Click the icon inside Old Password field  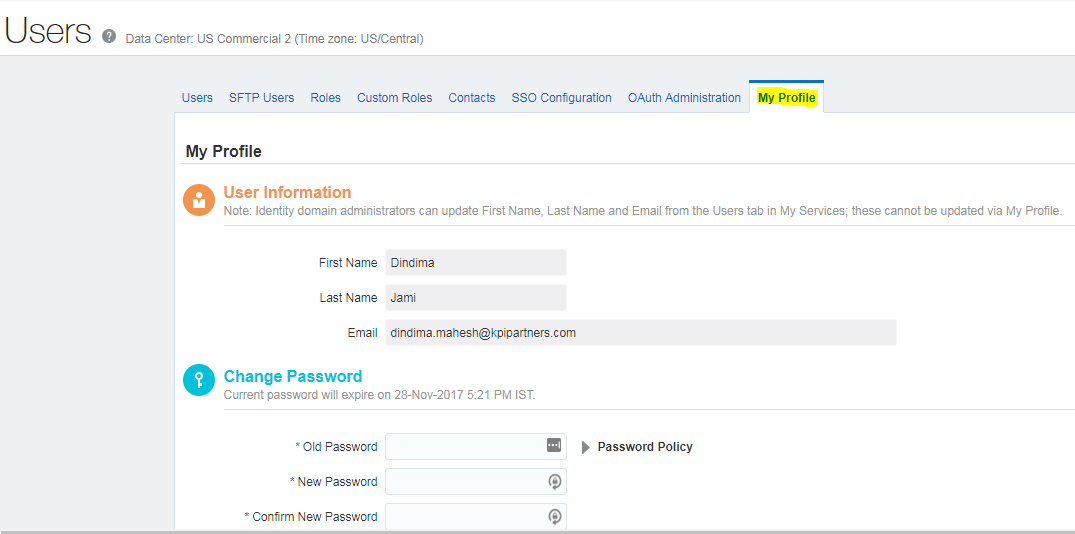pos(554,446)
